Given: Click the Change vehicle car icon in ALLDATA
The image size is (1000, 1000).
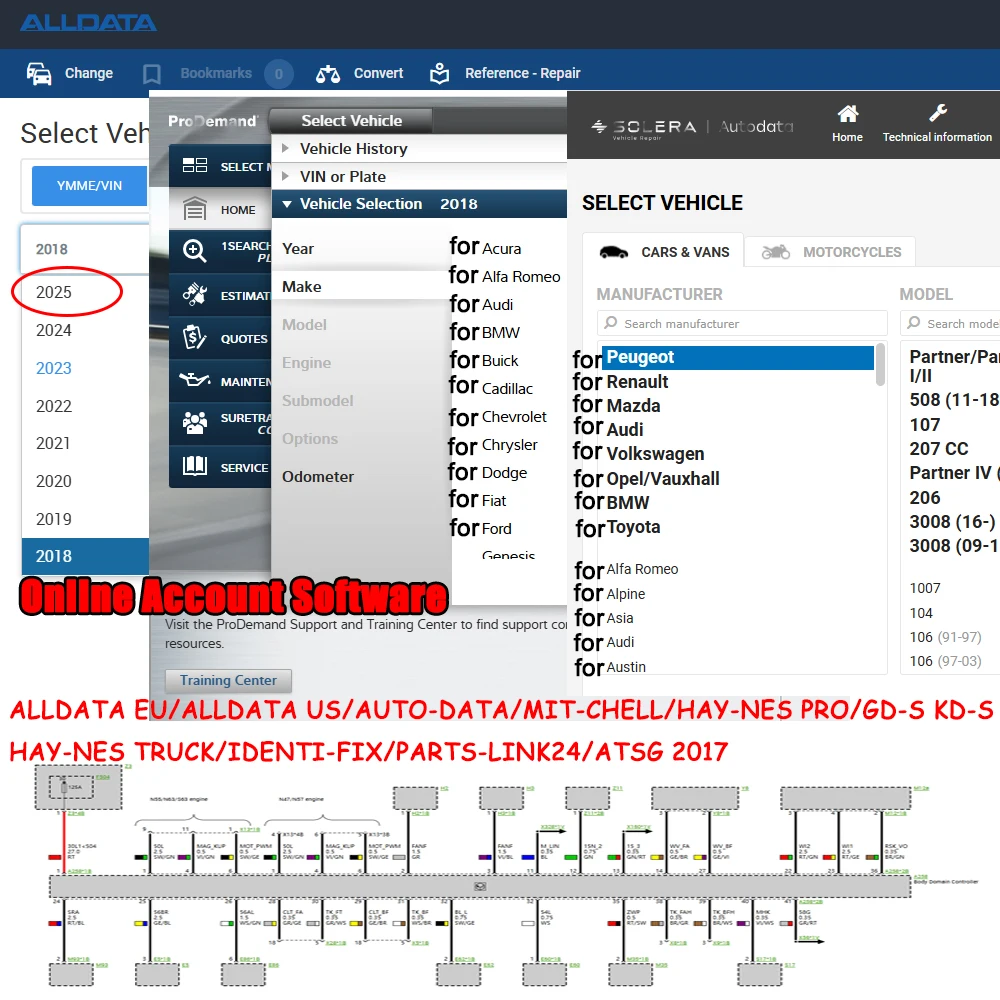Looking at the screenshot, I should (x=39, y=73).
